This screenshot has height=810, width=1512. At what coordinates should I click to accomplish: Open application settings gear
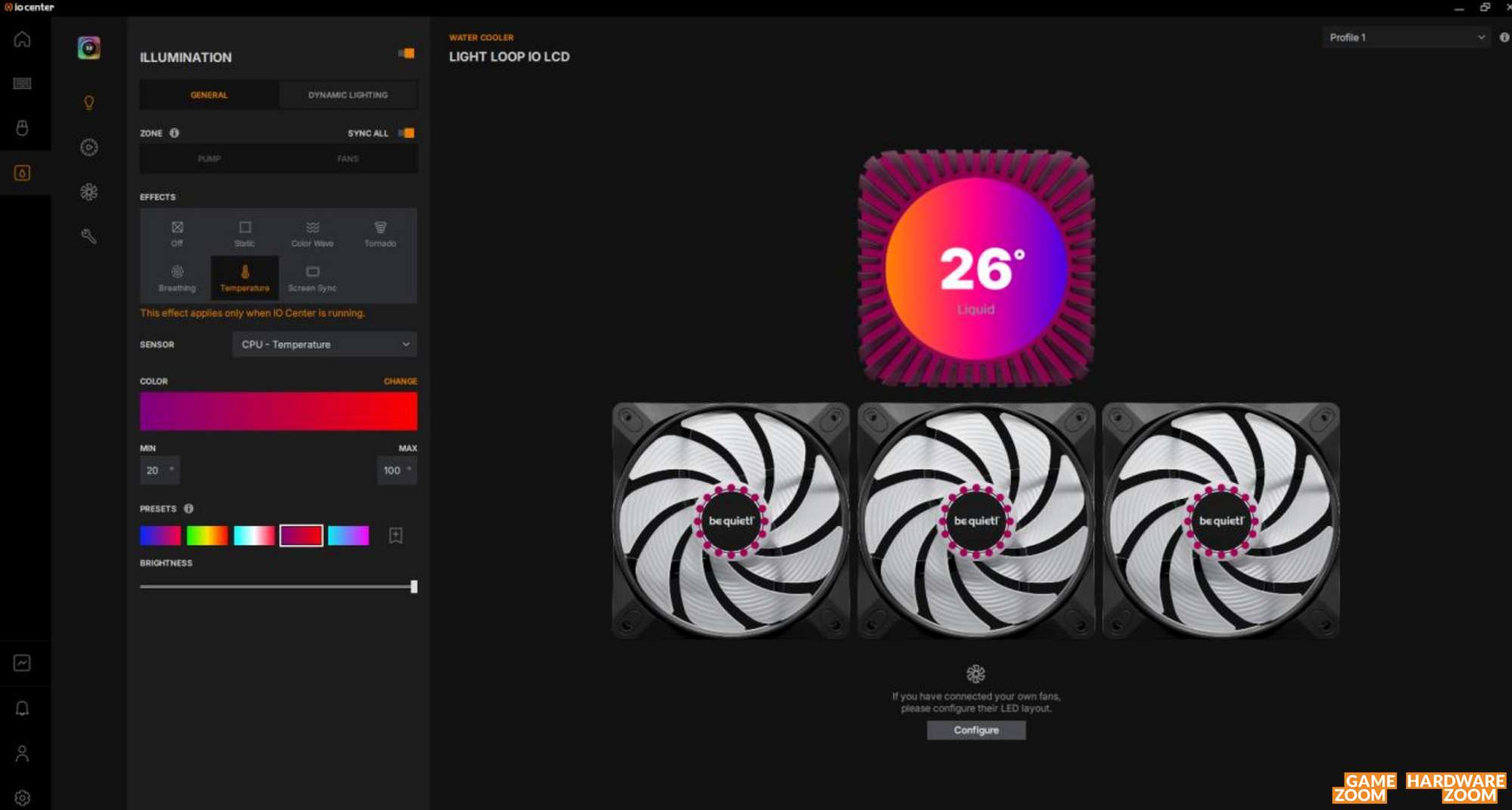[22, 798]
